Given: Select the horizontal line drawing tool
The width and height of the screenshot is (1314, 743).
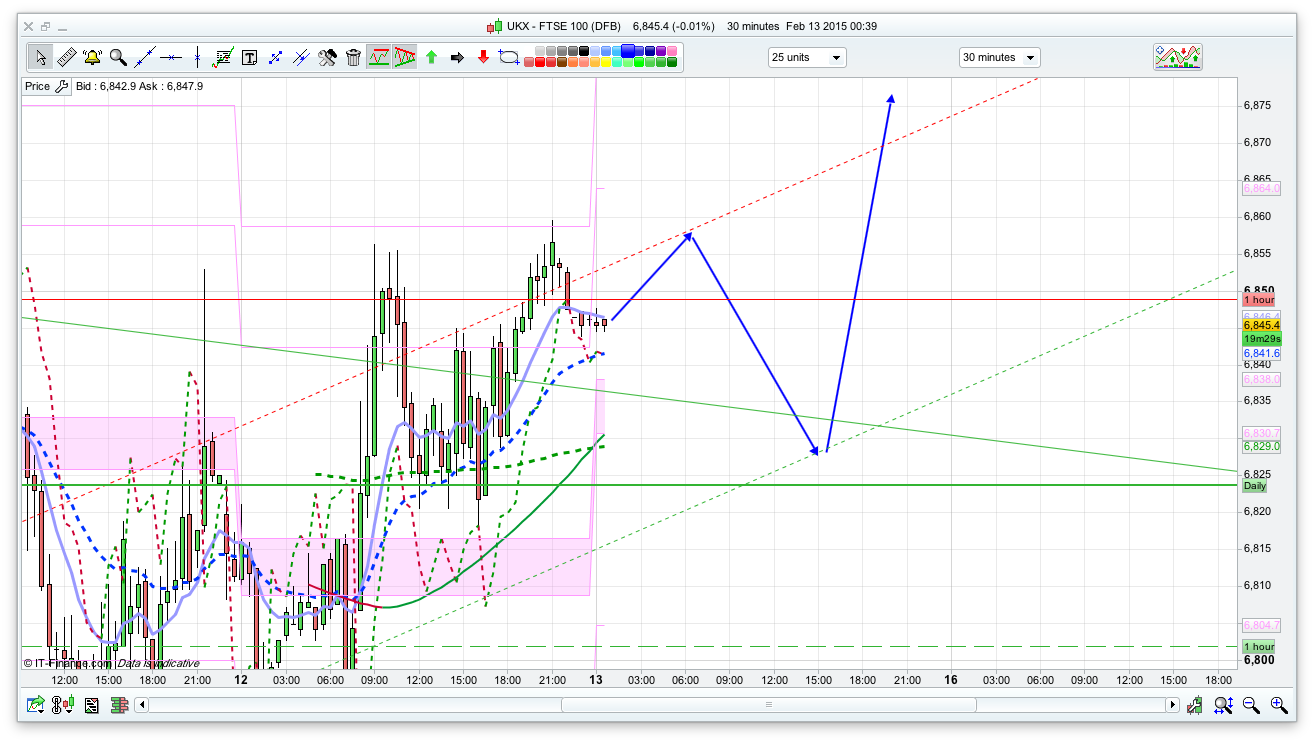Looking at the screenshot, I should click(171, 57).
